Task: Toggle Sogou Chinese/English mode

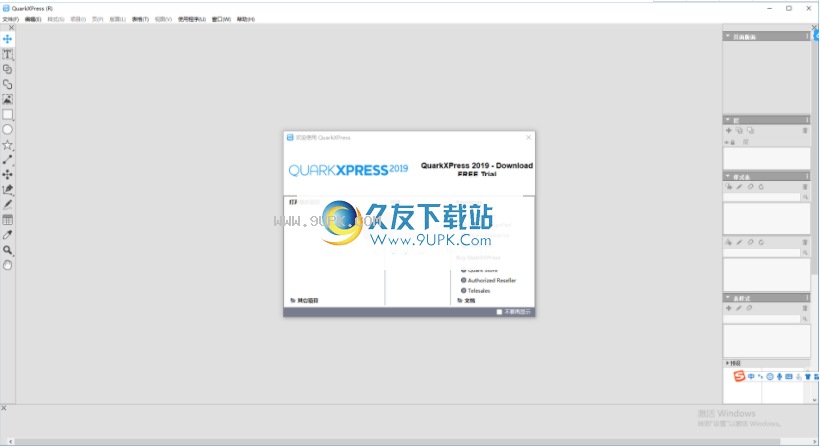Action: [x=751, y=376]
